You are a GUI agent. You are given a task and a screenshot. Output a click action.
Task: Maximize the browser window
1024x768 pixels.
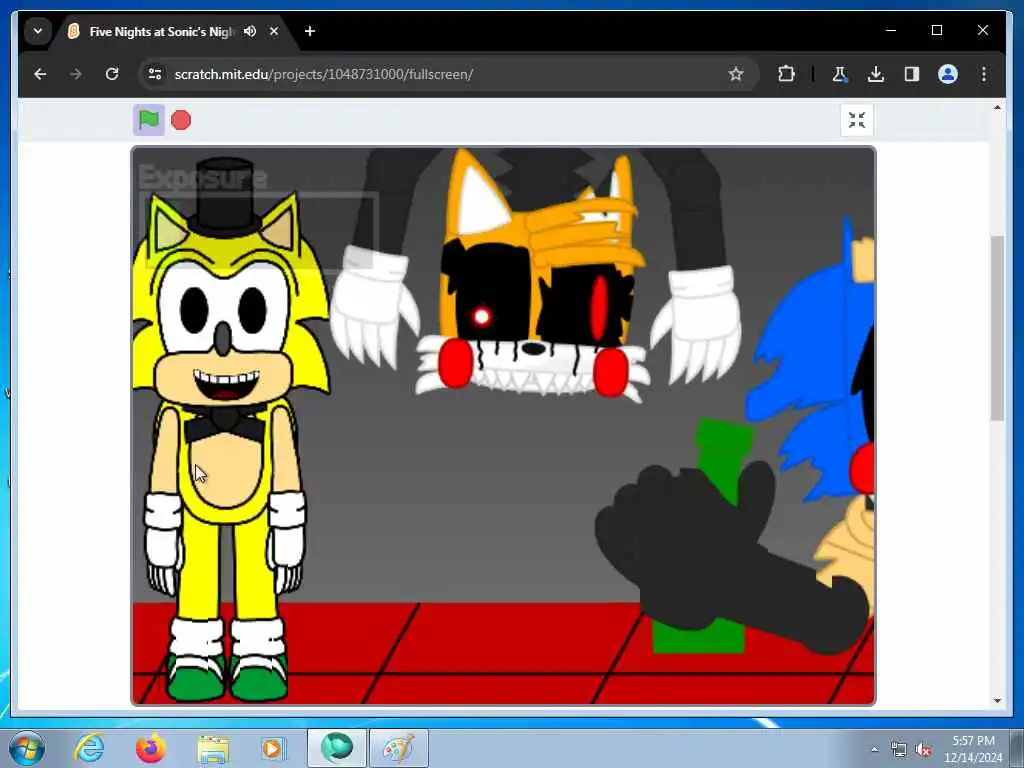[936, 30]
